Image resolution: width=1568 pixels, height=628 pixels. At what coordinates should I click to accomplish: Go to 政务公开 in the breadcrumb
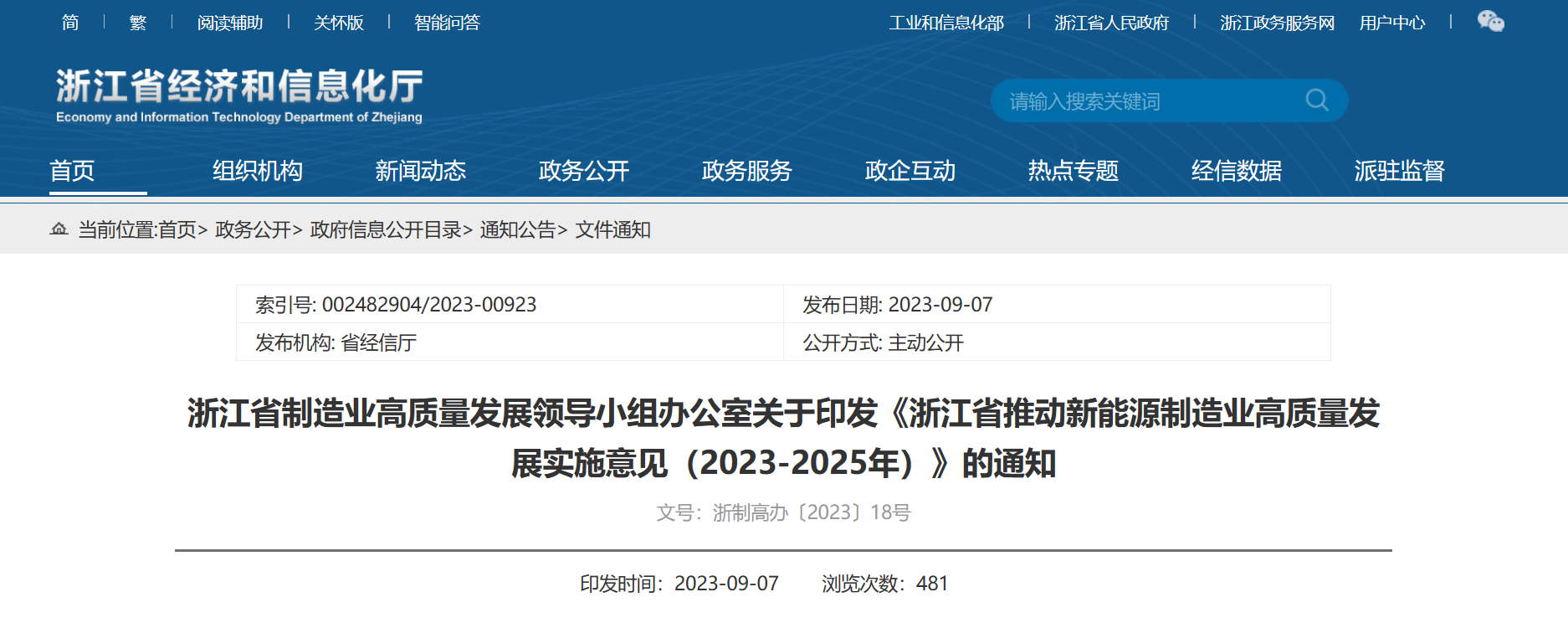coord(254,229)
